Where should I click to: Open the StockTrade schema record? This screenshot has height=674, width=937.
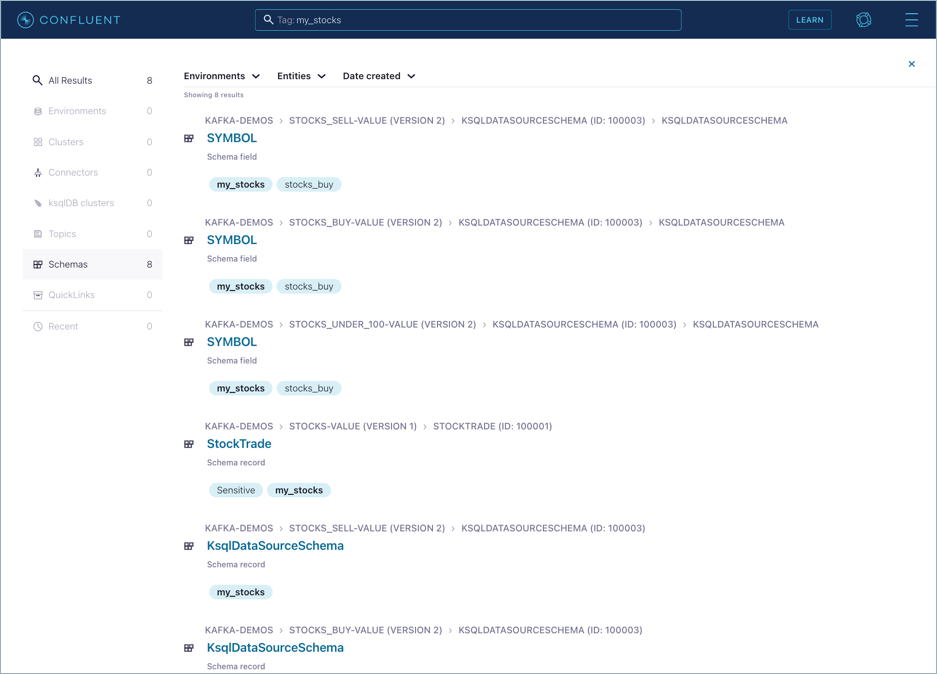tap(238, 443)
